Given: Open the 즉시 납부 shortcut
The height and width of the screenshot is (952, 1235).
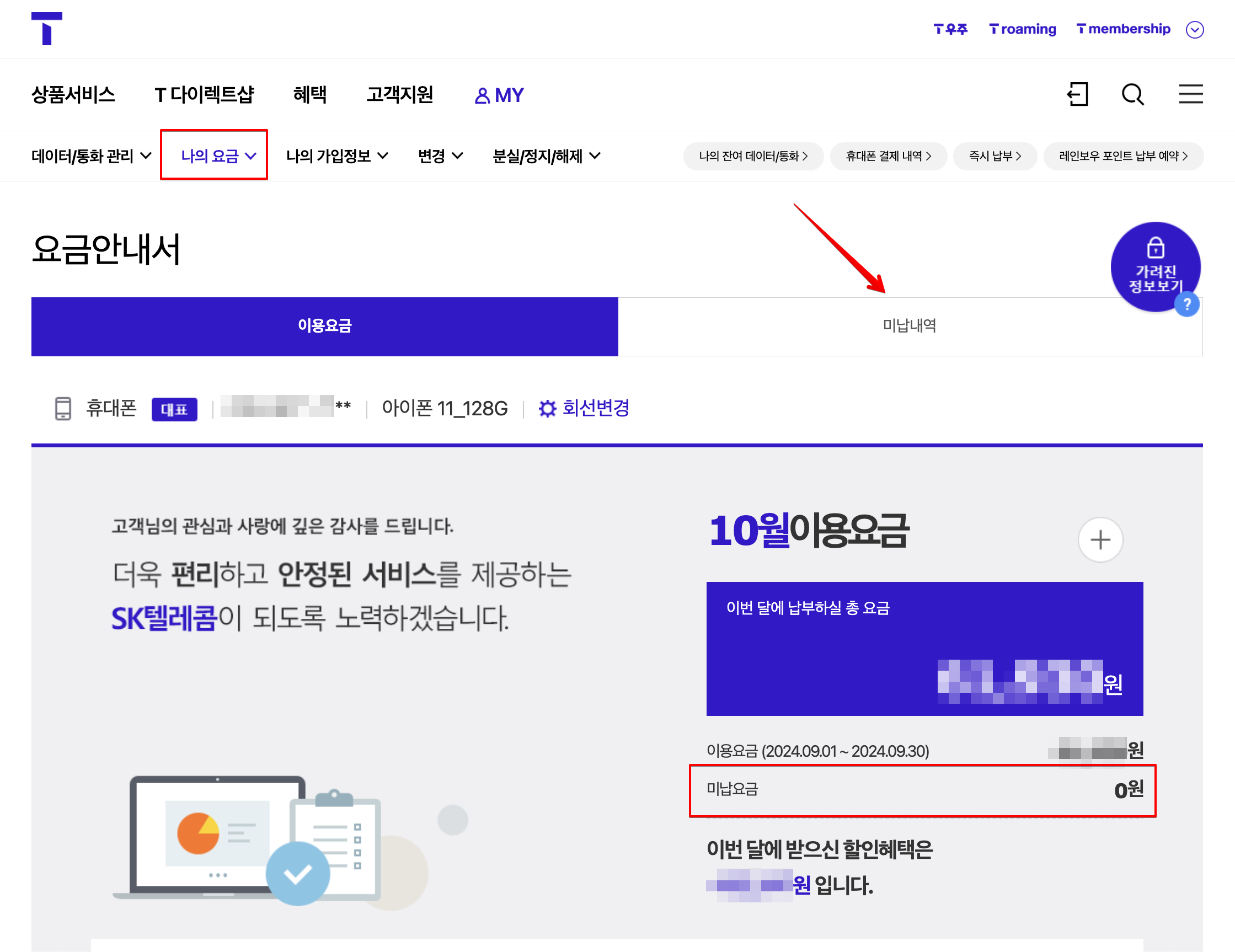Looking at the screenshot, I should click(x=995, y=156).
